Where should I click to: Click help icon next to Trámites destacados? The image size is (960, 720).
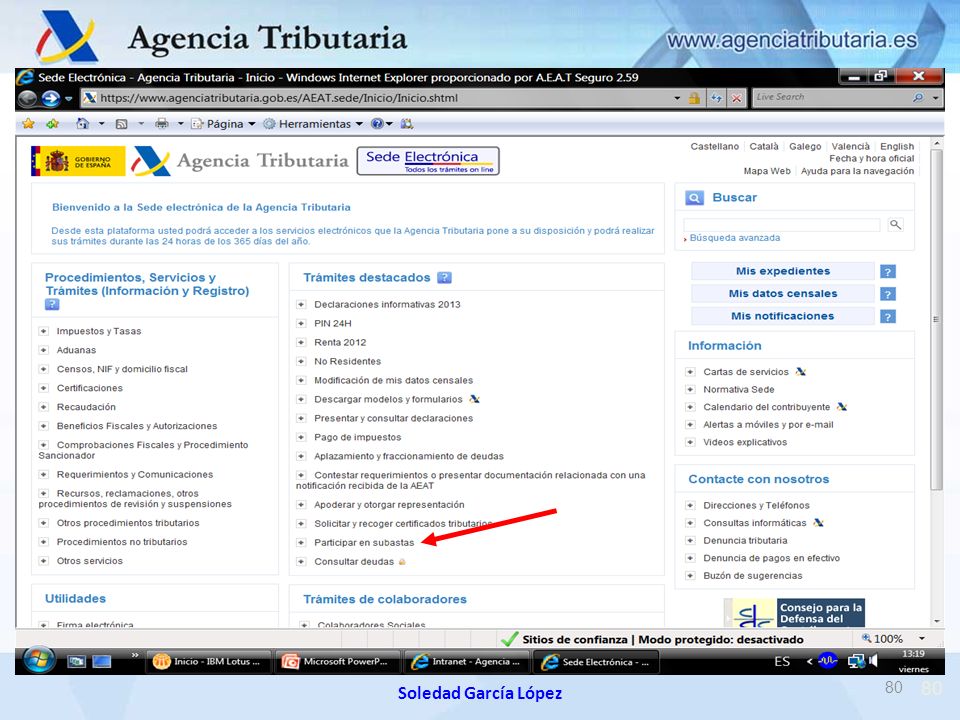click(444, 278)
